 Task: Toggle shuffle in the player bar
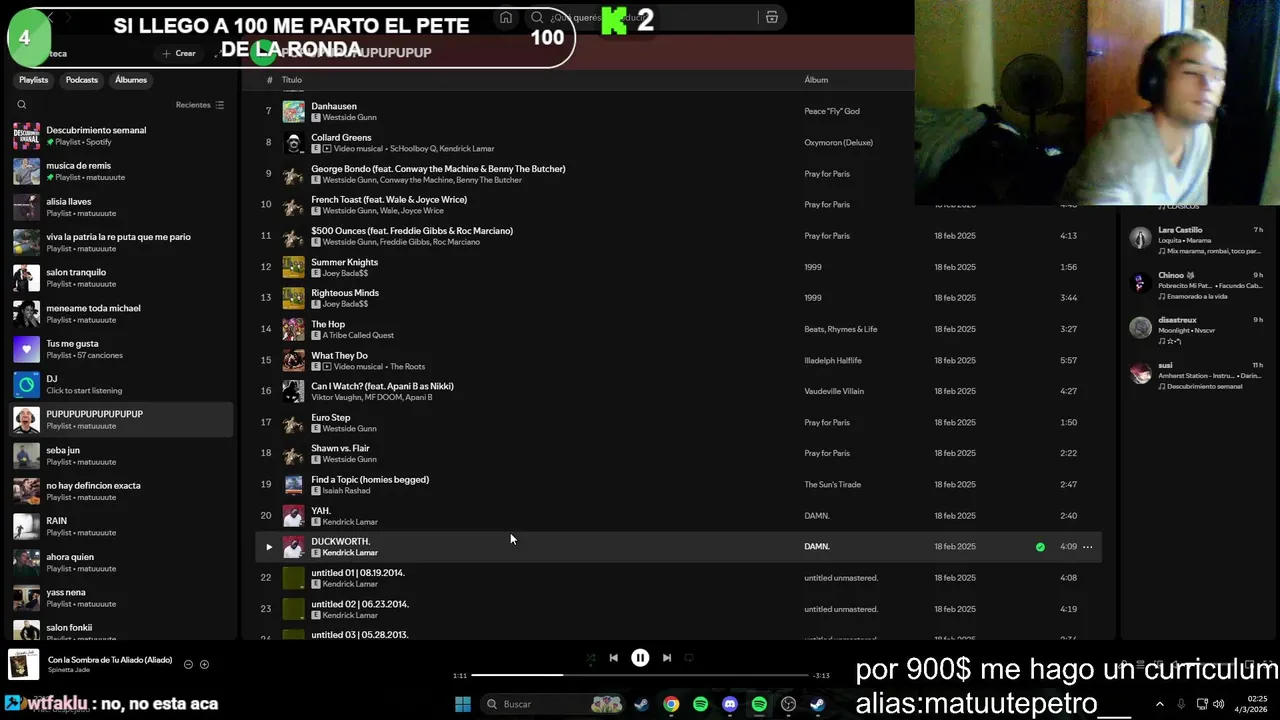tap(590, 658)
